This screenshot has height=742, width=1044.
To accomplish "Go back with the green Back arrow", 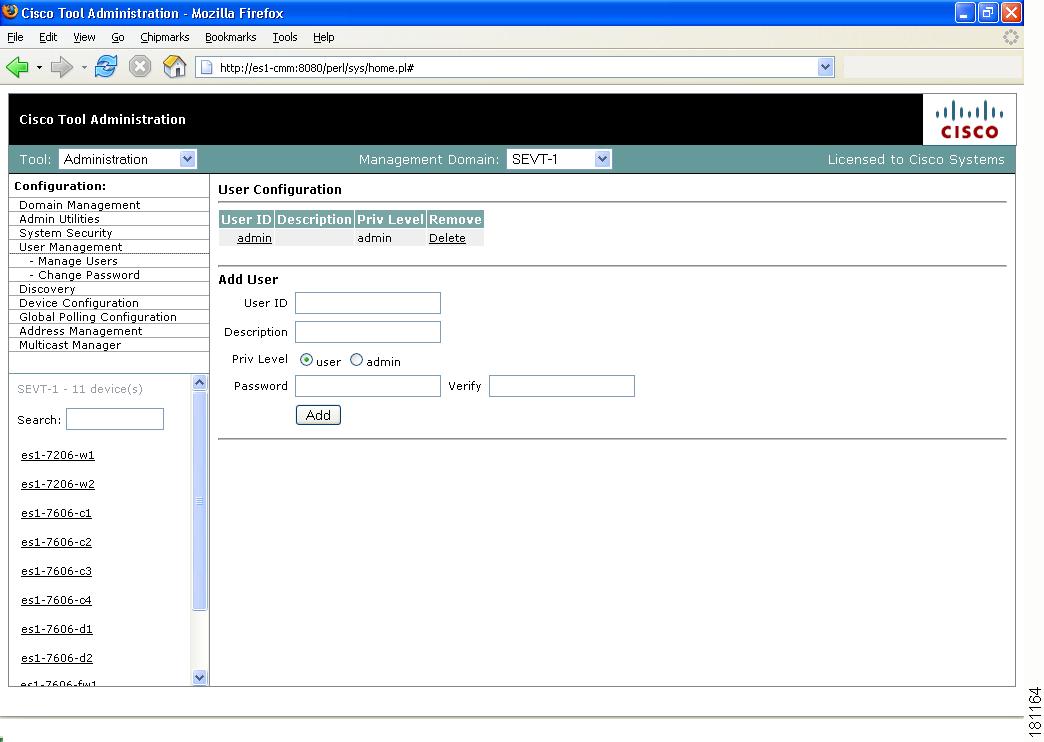I will pos(17,67).
